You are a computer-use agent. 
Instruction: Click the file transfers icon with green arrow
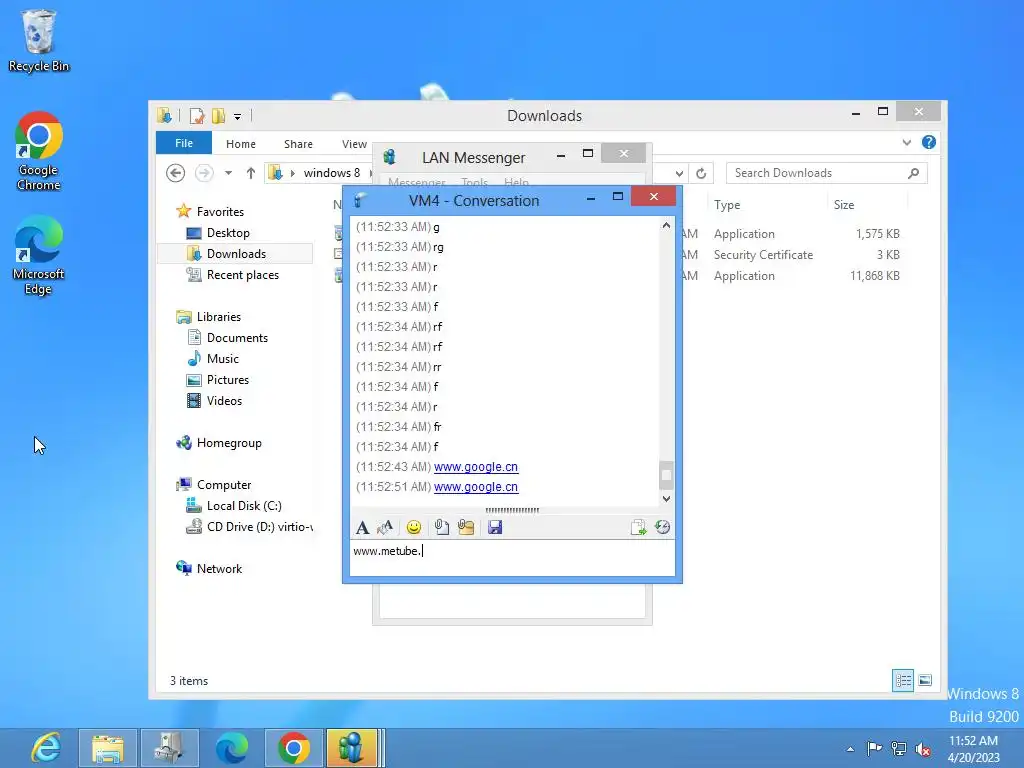pyautogui.click(x=638, y=528)
